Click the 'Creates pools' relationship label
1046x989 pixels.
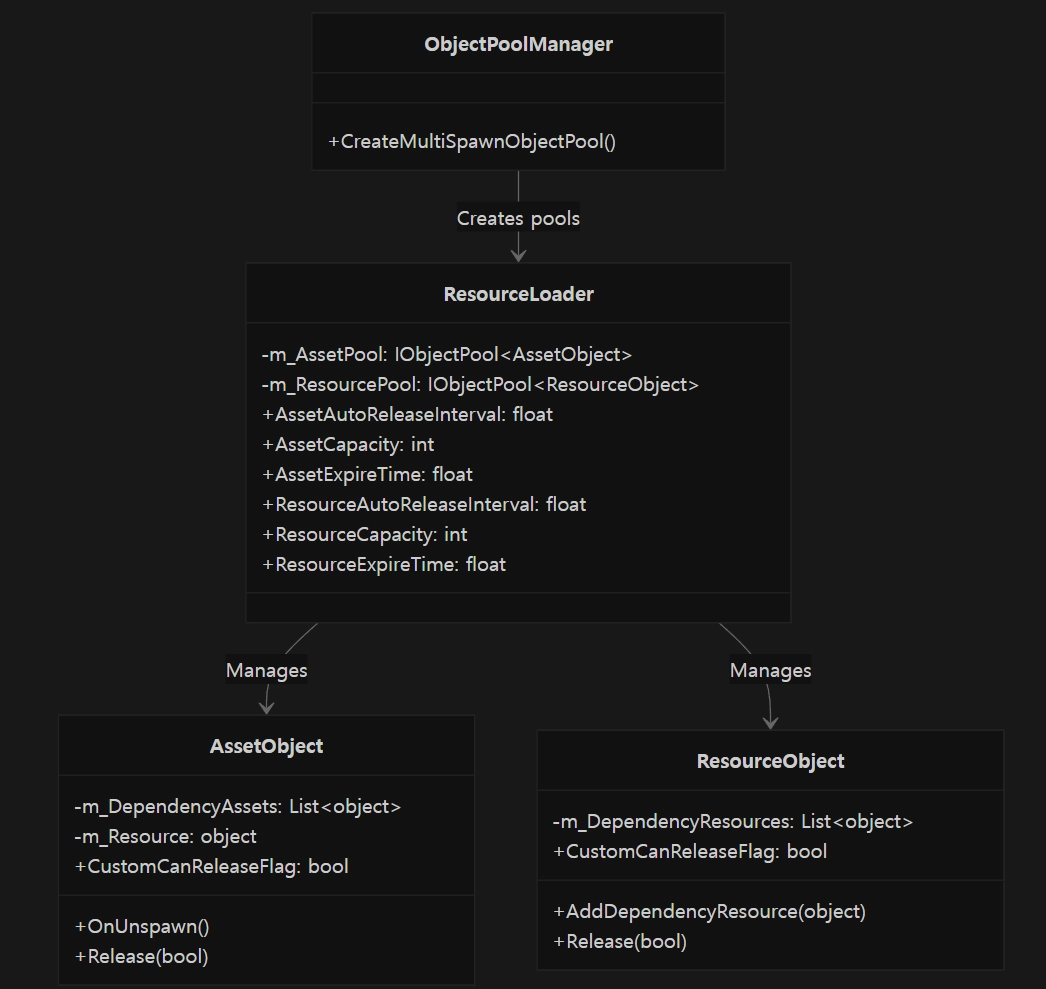(x=518, y=218)
